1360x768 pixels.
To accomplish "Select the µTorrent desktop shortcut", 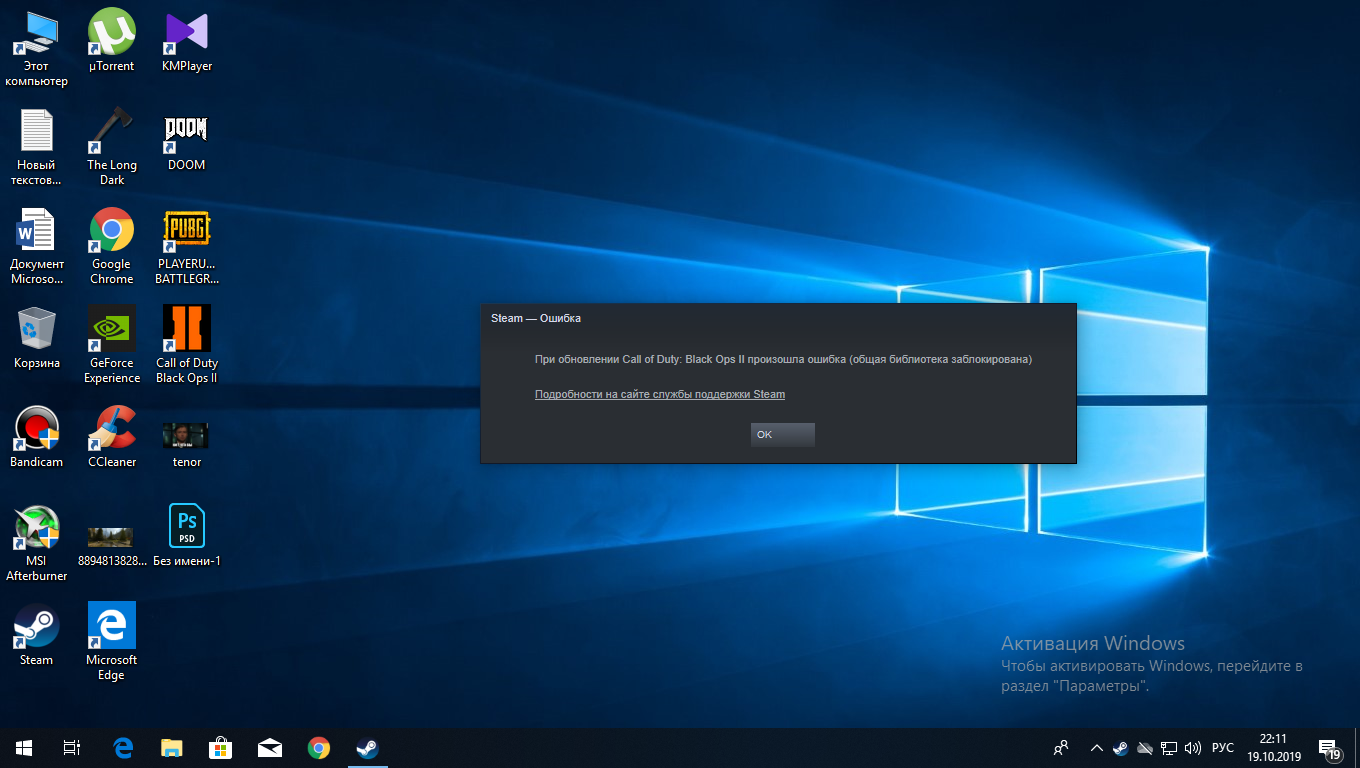I will click(111, 41).
